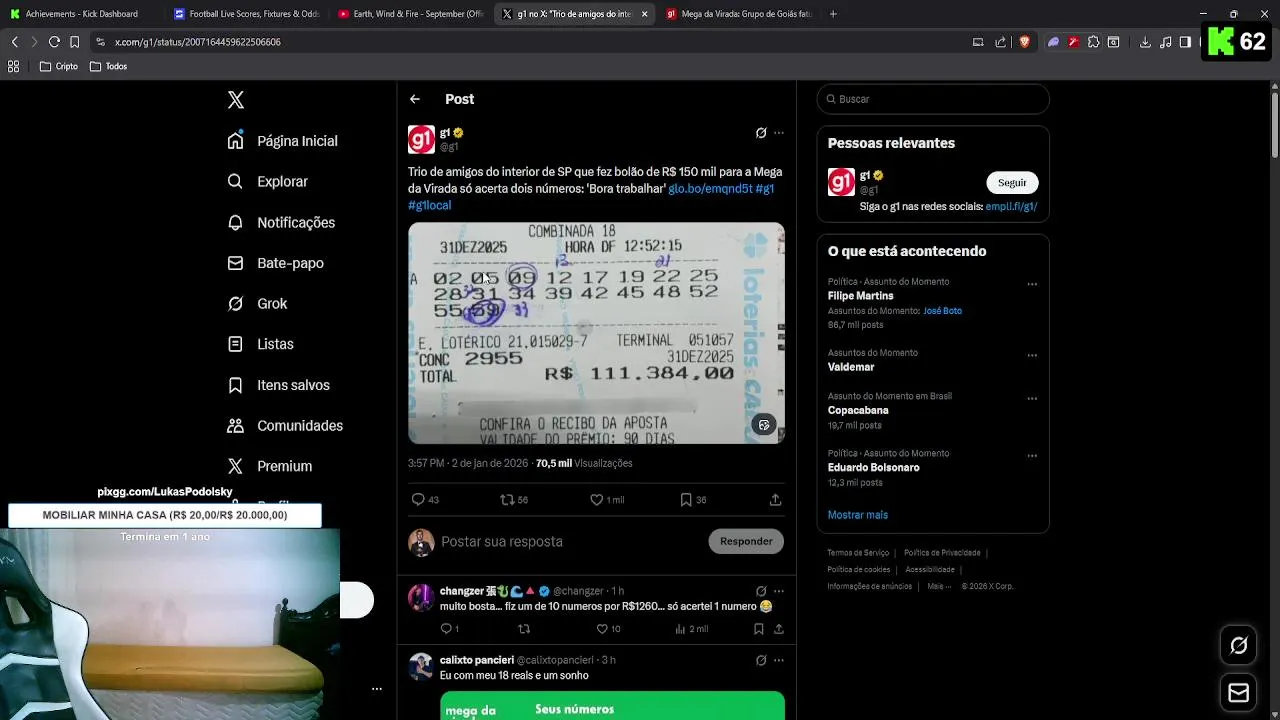Click the Buscar search field
The width and height of the screenshot is (1280, 720).
click(933, 99)
